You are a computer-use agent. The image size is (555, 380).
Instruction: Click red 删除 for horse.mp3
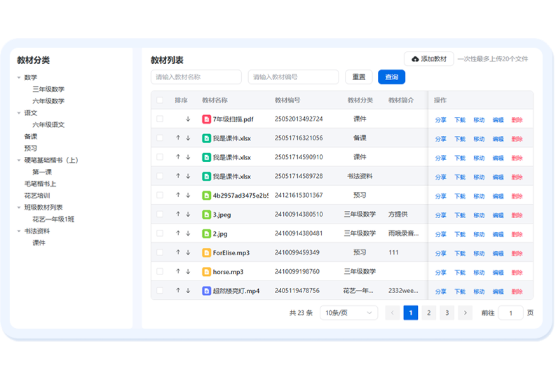517,272
